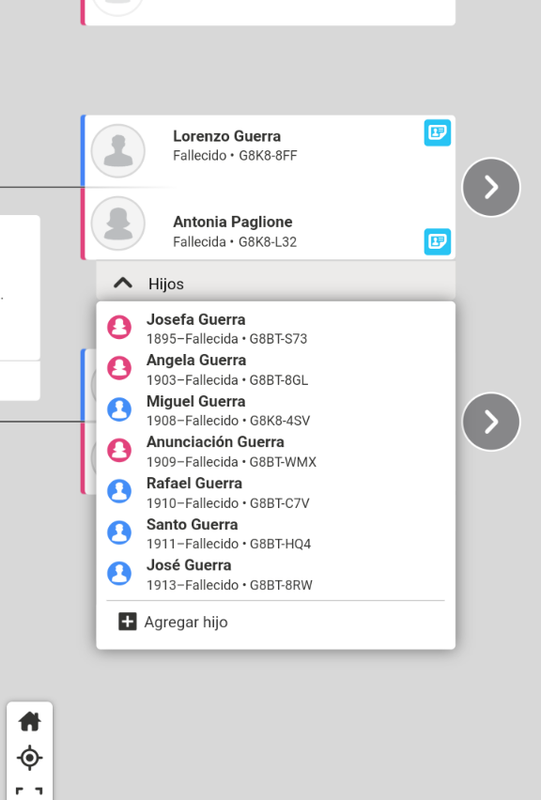541x800 pixels.
Task: Open record hints icon for Lorenzo Guerra
Action: (437, 133)
